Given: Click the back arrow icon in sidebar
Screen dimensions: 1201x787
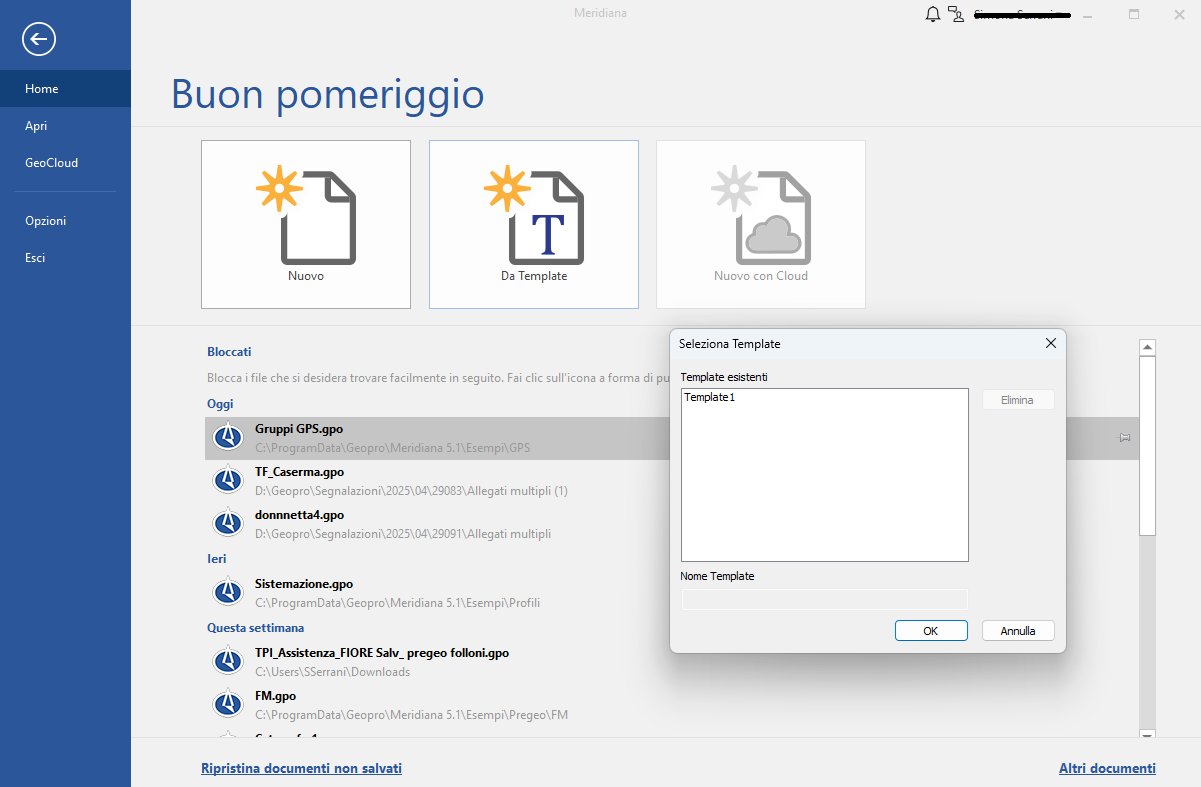Looking at the screenshot, I should pyautogui.click(x=39, y=39).
